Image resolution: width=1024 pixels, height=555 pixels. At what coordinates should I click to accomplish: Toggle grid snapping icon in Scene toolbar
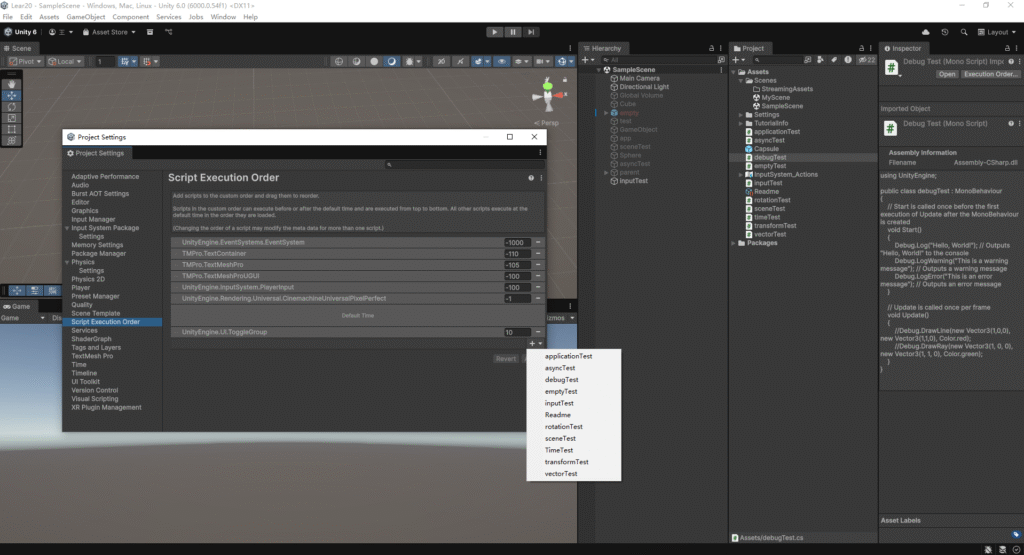tap(148, 61)
